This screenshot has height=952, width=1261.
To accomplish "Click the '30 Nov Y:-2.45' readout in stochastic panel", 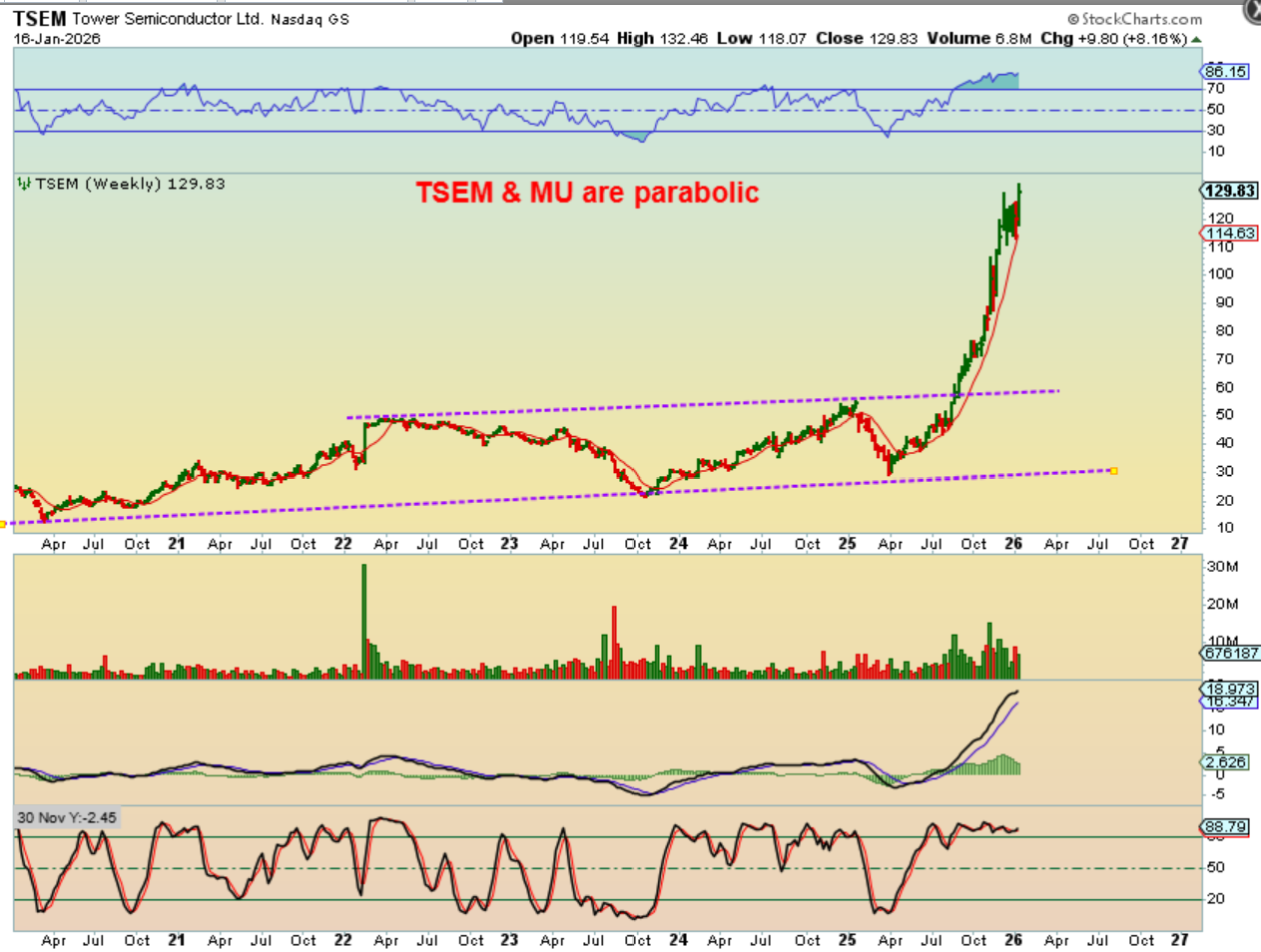I will (67, 817).
